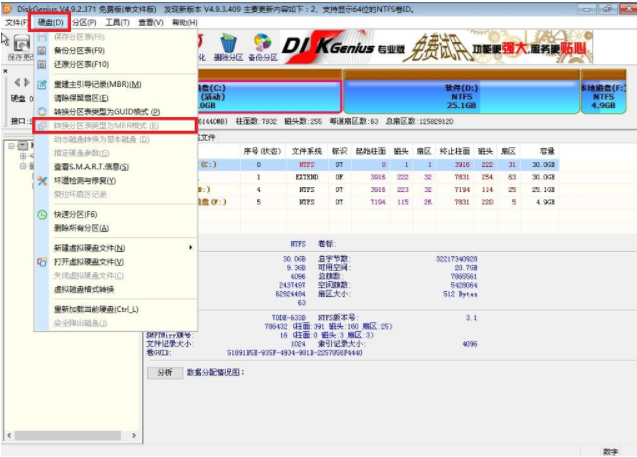Select the NTFS row with capacity 25.1GB

378,190
